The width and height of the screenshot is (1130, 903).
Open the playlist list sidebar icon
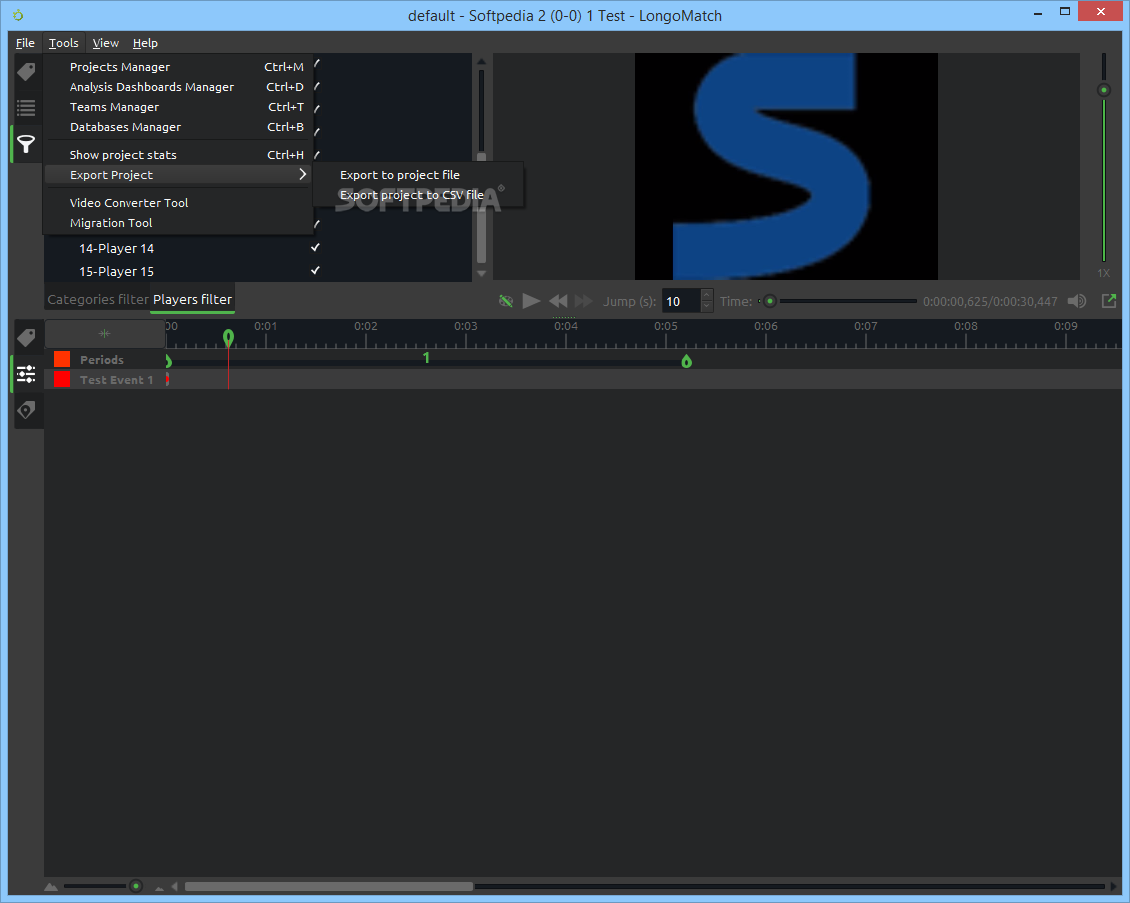pos(27,108)
